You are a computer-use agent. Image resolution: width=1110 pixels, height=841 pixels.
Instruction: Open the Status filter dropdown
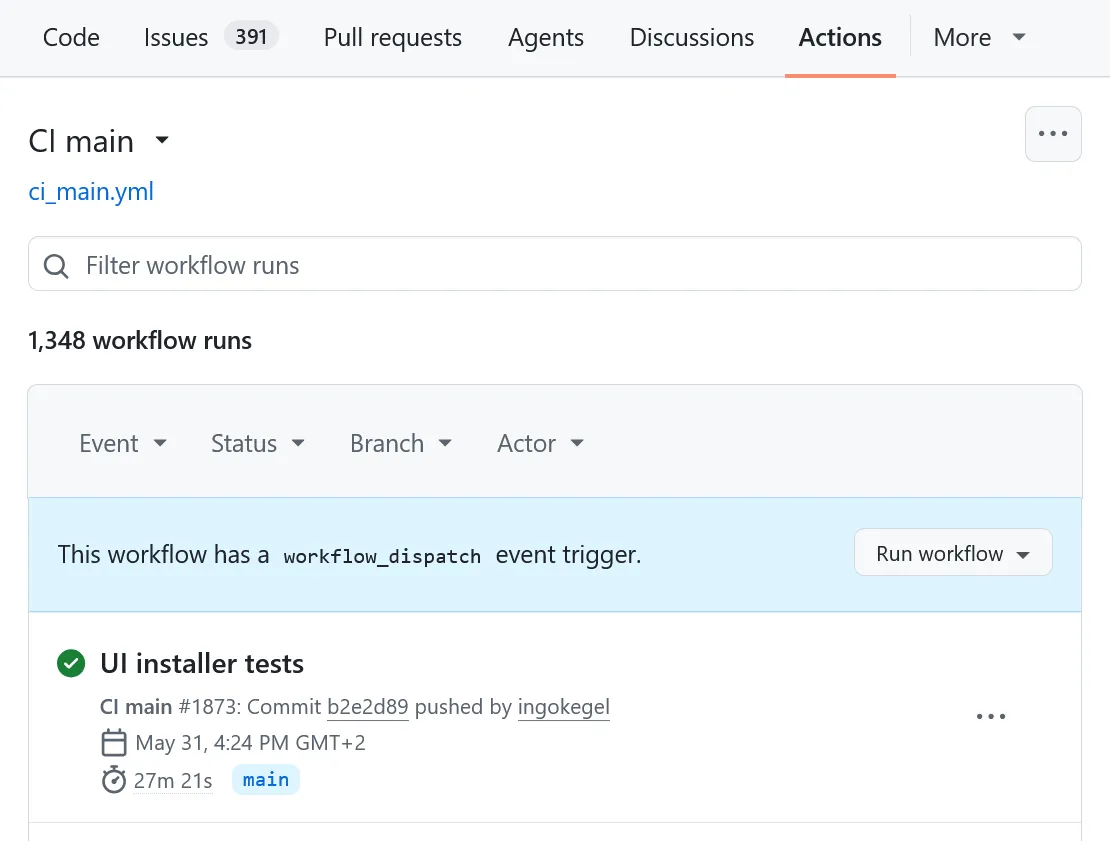[258, 444]
